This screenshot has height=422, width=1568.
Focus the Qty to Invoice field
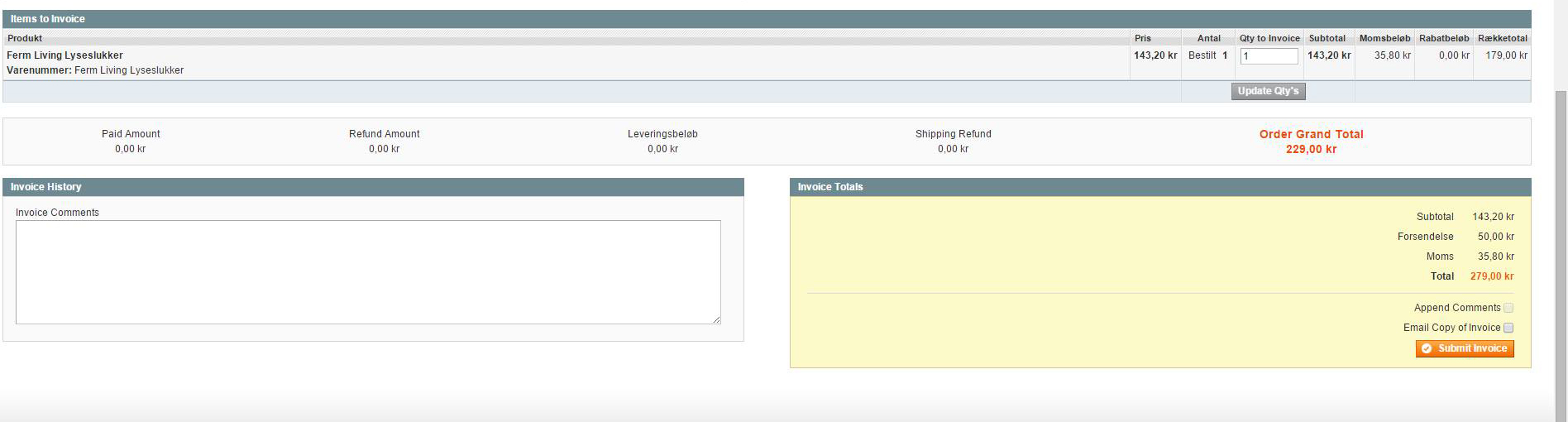point(1269,56)
